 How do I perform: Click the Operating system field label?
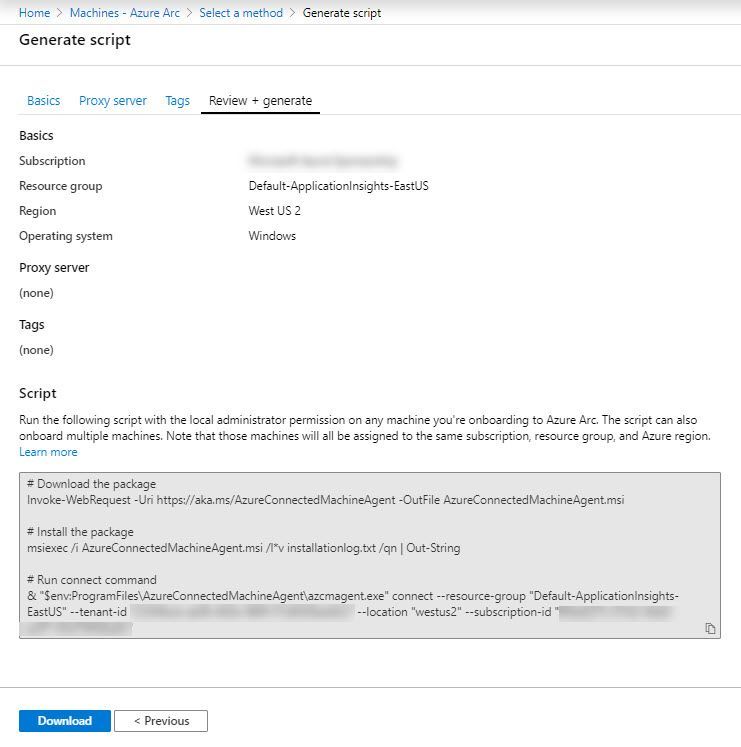pyautogui.click(x=66, y=236)
